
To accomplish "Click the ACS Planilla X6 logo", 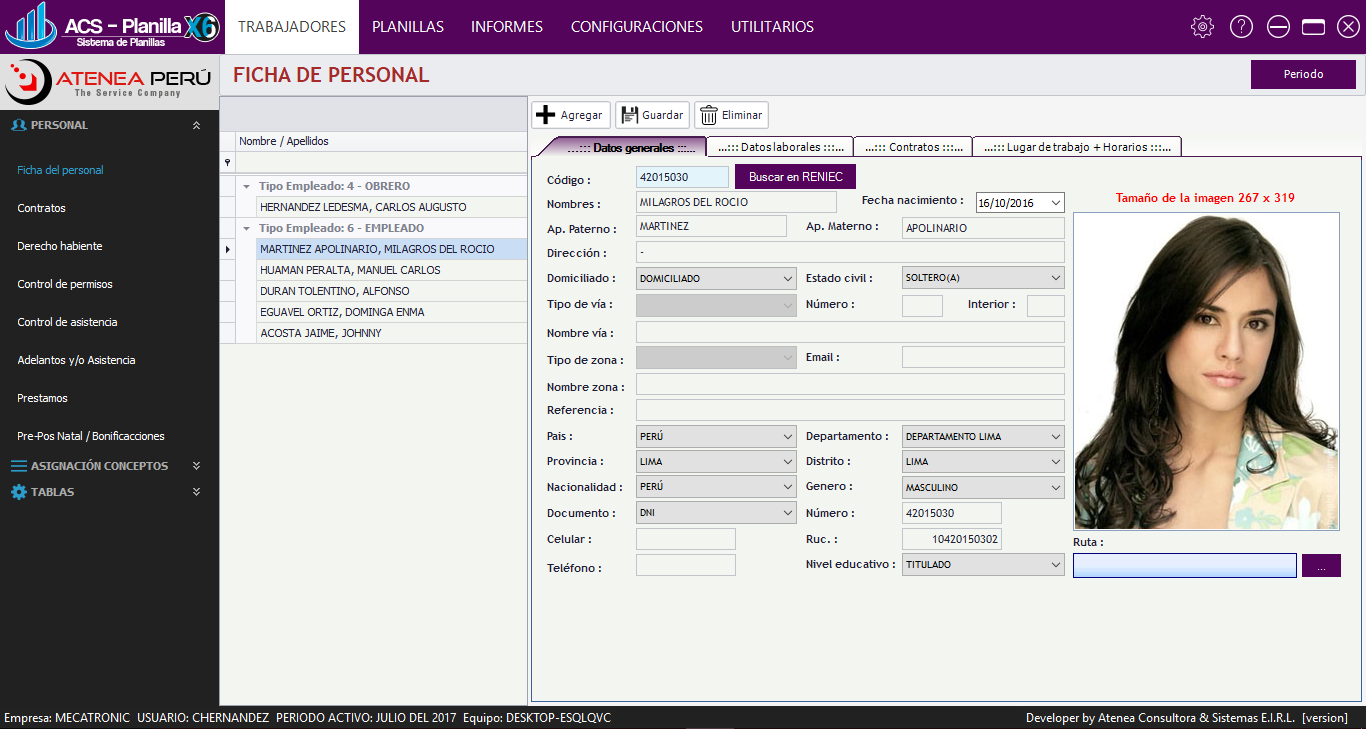I will (111, 26).
